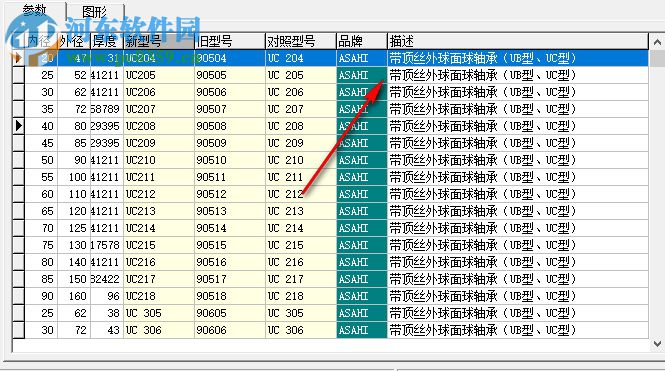This screenshot has width=665, height=371.
Task: Click ASAHI brand cell in UC205 row
Action: tap(362, 75)
